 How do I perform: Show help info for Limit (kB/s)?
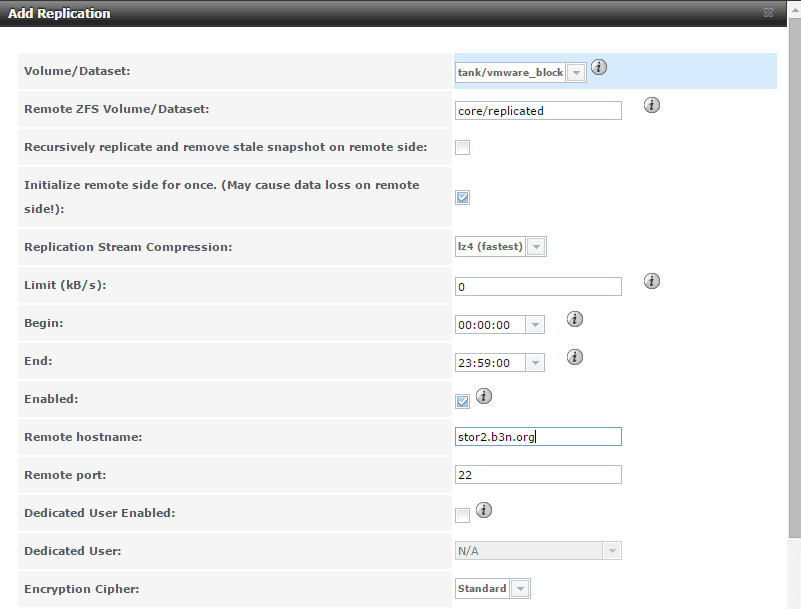[651, 281]
